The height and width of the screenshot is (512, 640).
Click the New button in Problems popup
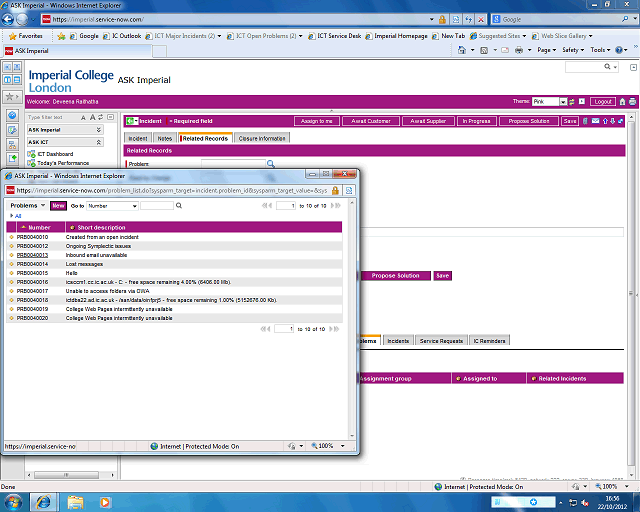(x=58, y=205)
